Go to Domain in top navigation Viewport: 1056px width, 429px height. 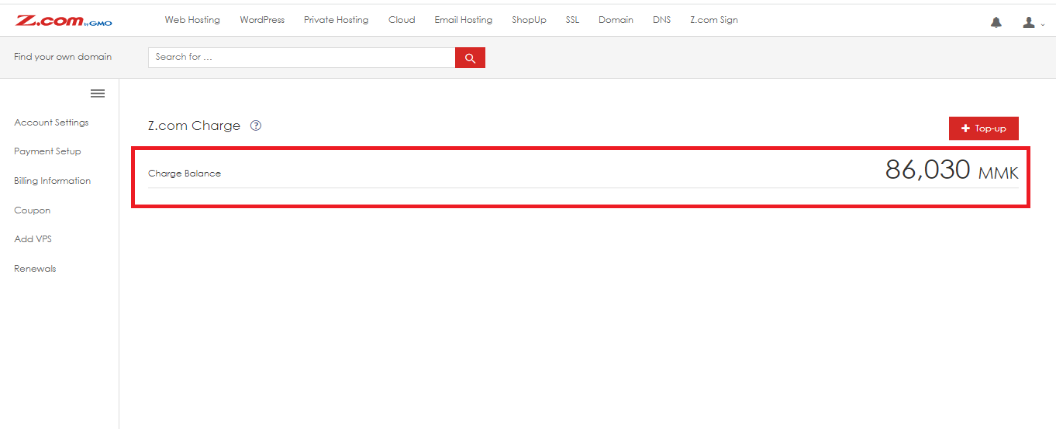click(616, 20)
